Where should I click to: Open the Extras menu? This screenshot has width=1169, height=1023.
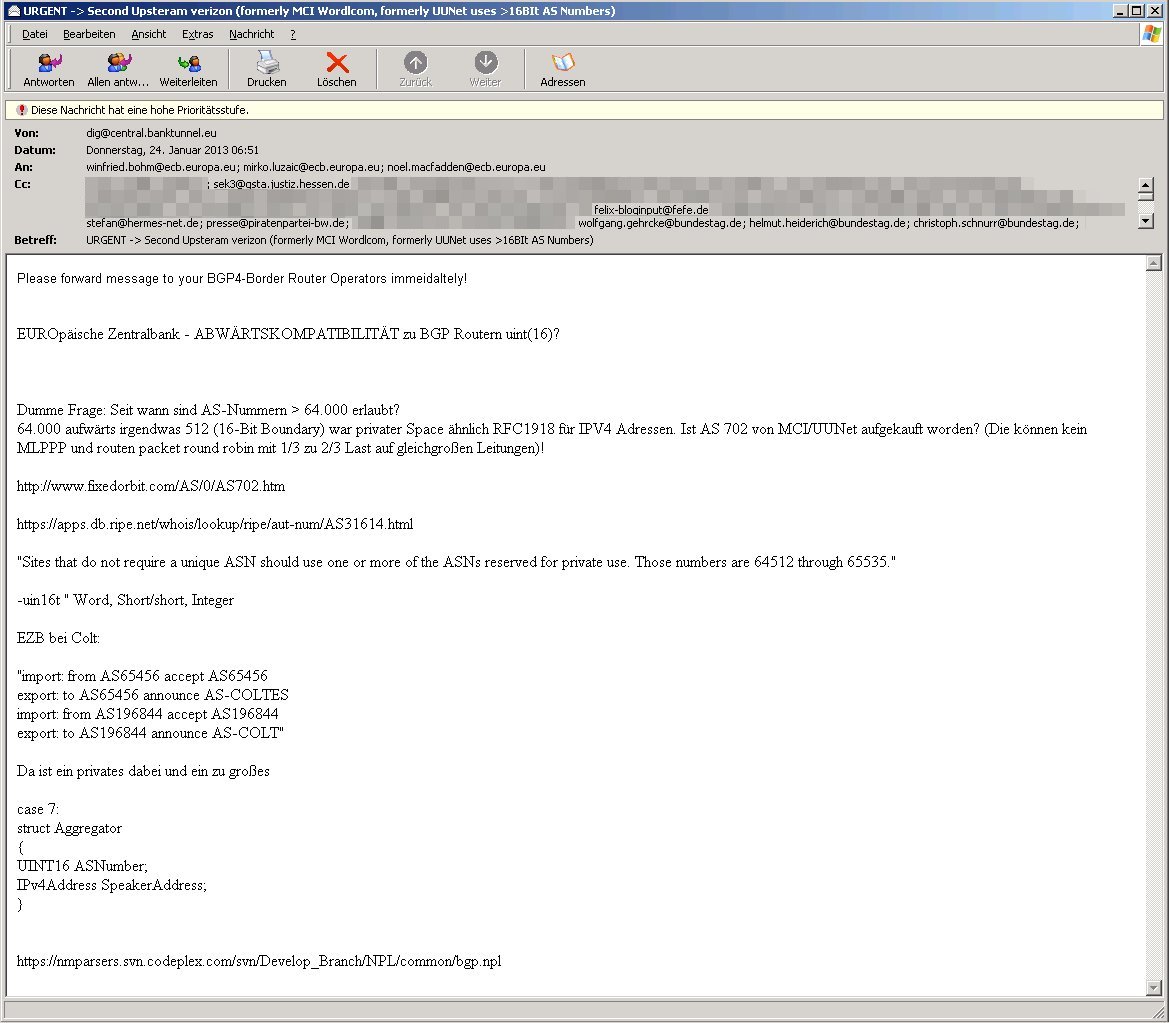(x=198, y=34)
